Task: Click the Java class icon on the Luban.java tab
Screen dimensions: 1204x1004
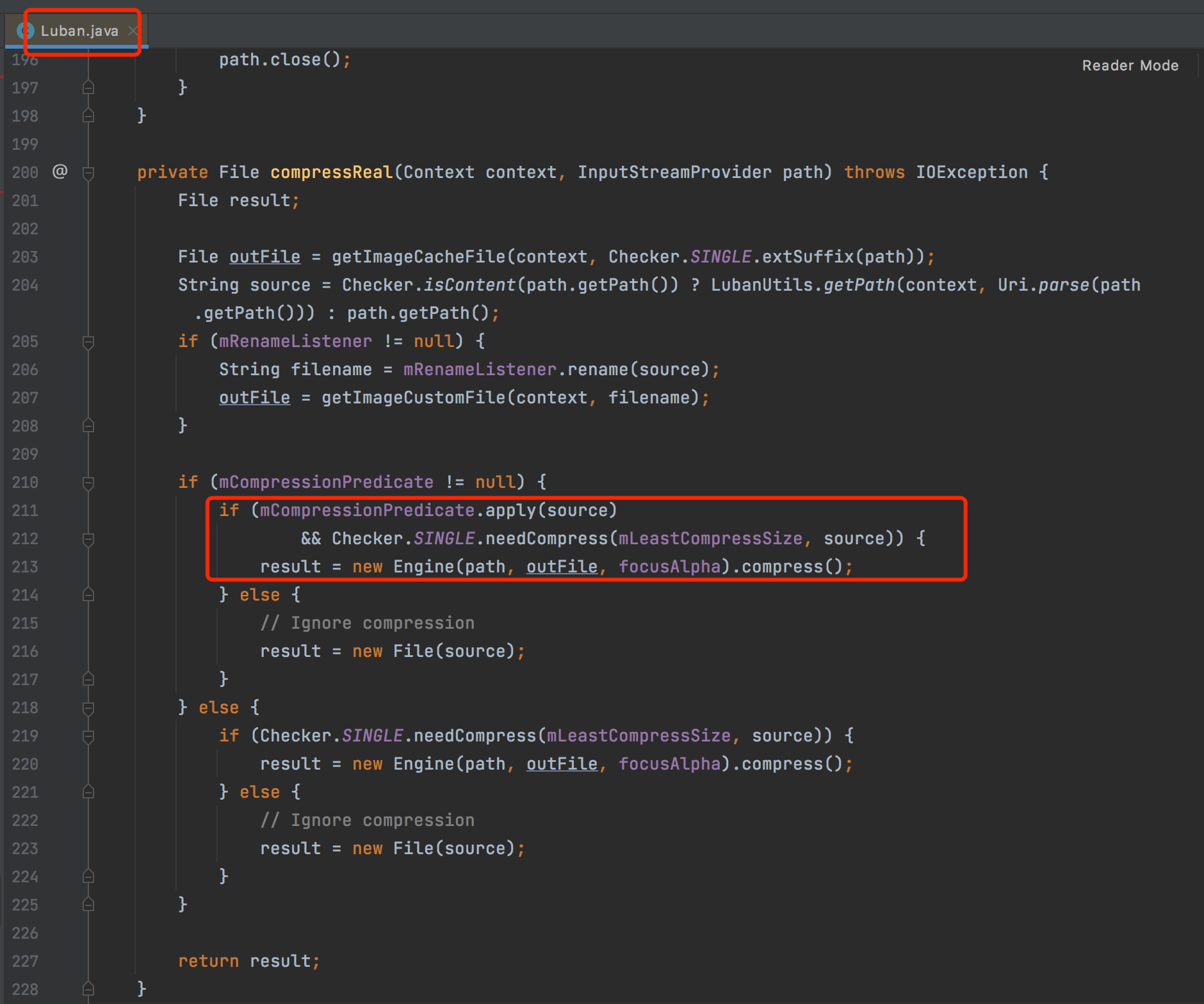Action: click(27, 30)
